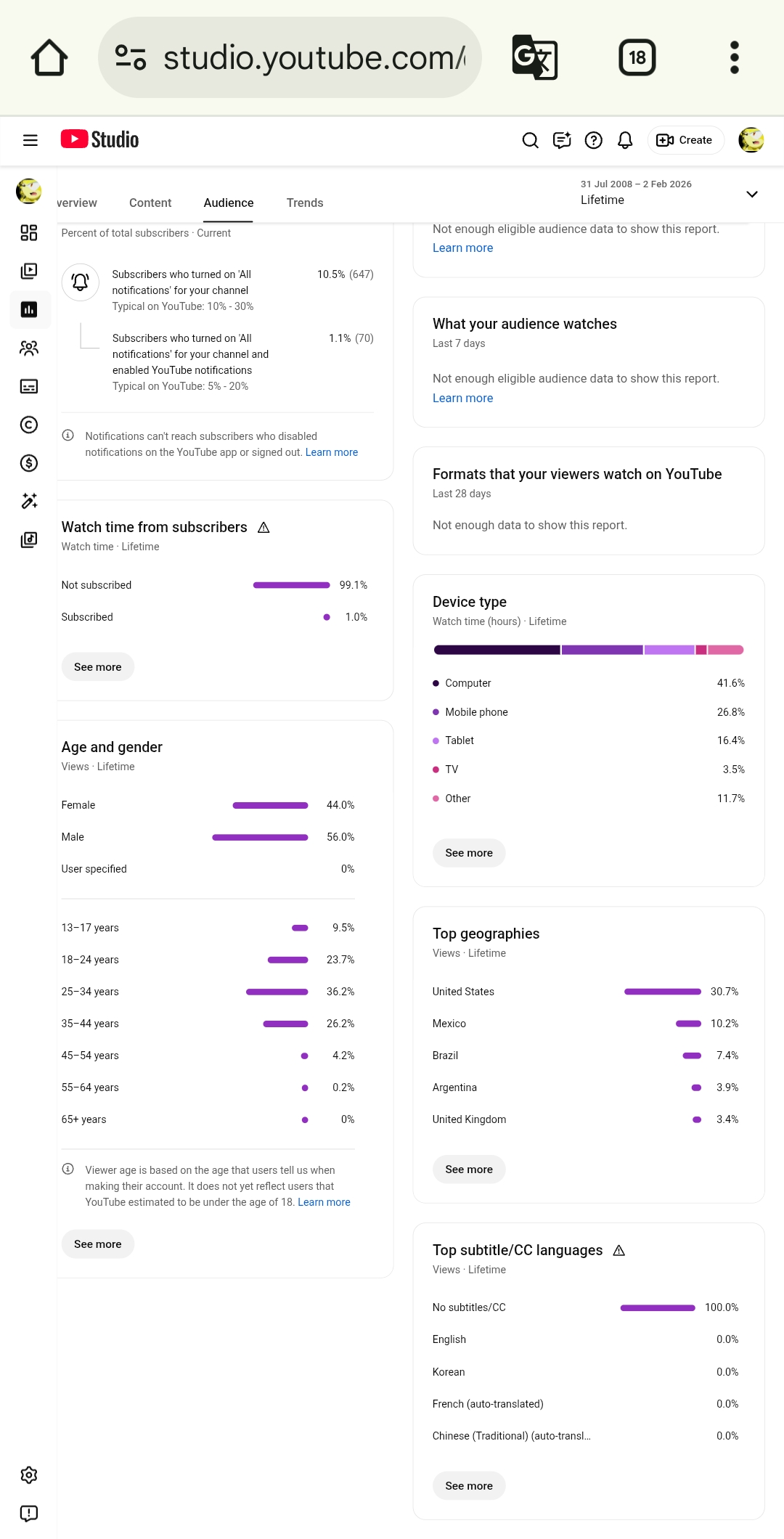Screen dimensions: 784x1539
Task: Open the Copyright sidebar icon
Action: [x=29, y=425]
